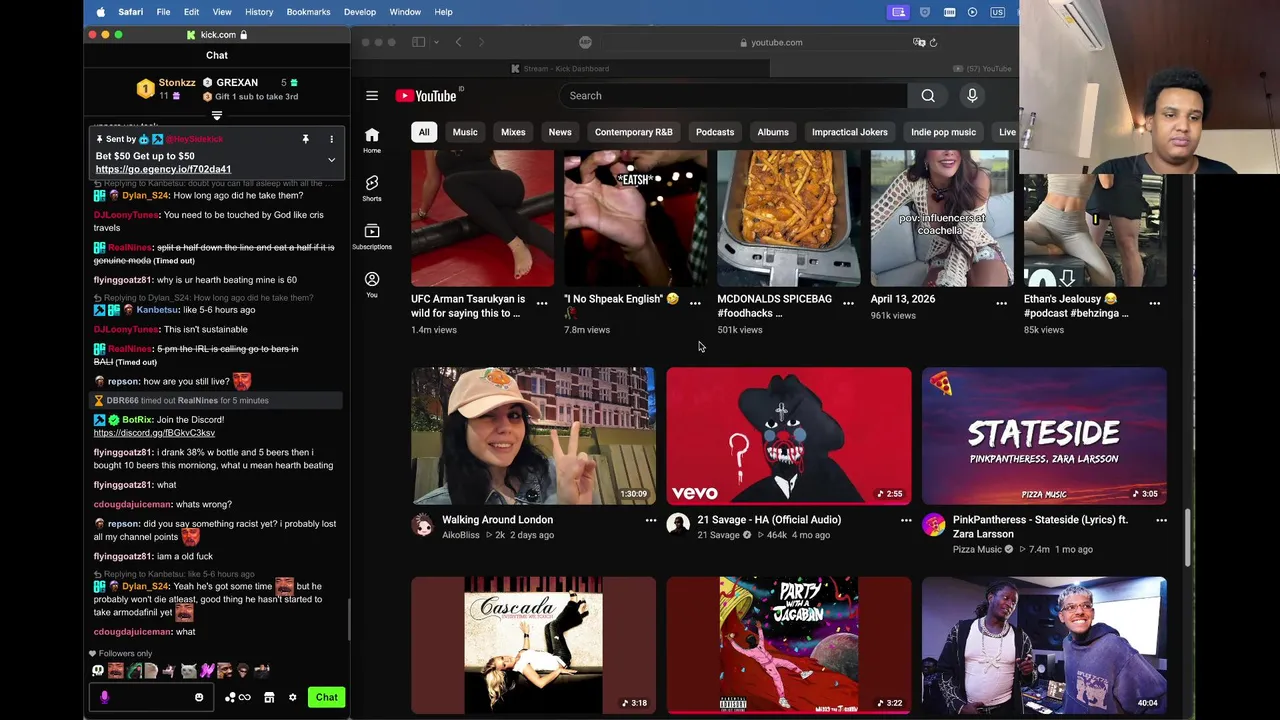The height and width of the screenshot is (720, 1280).
Task: Click AikoBliss channel avatar
Action: (423, 525)
